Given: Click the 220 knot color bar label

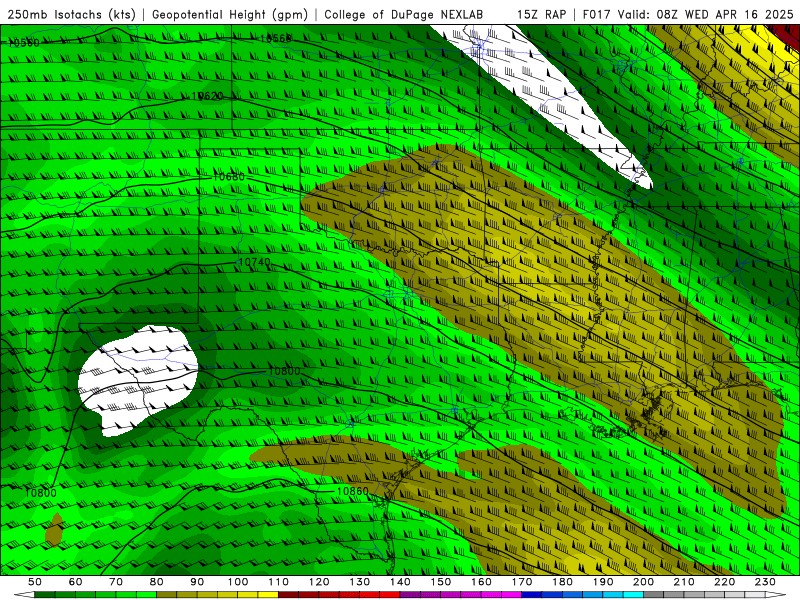Looking at the screenshot, I should [x=725, y=582].
